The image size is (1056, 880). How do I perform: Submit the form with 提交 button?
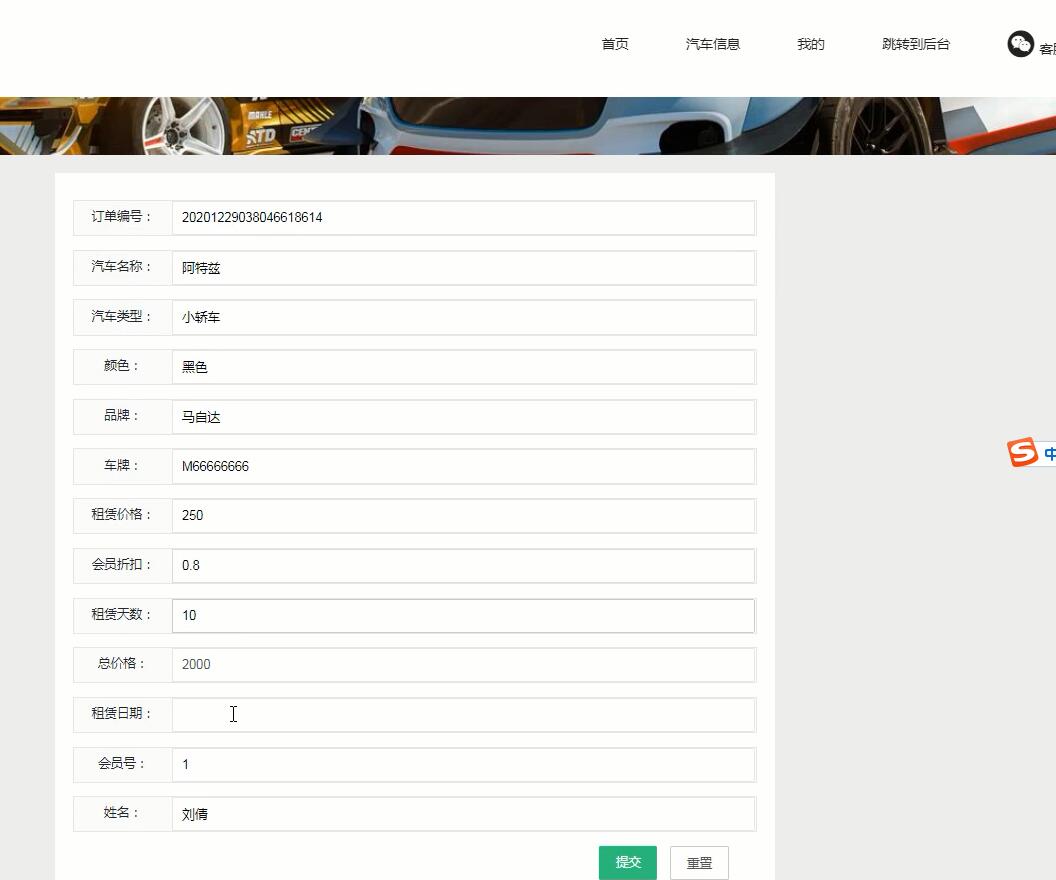pyautogui.click(x=628, y=862)
